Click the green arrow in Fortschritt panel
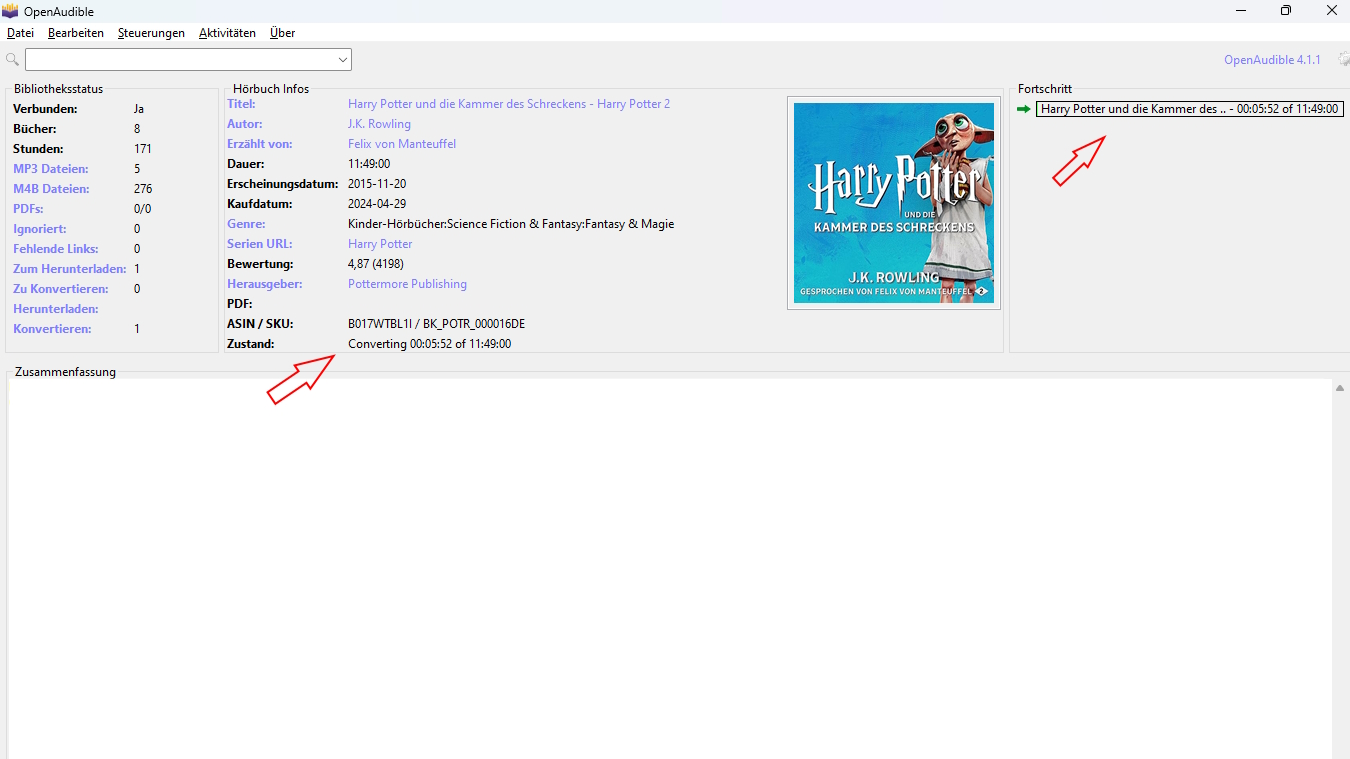Viewport: 1350px width, 759px height. coord(1023,109)
